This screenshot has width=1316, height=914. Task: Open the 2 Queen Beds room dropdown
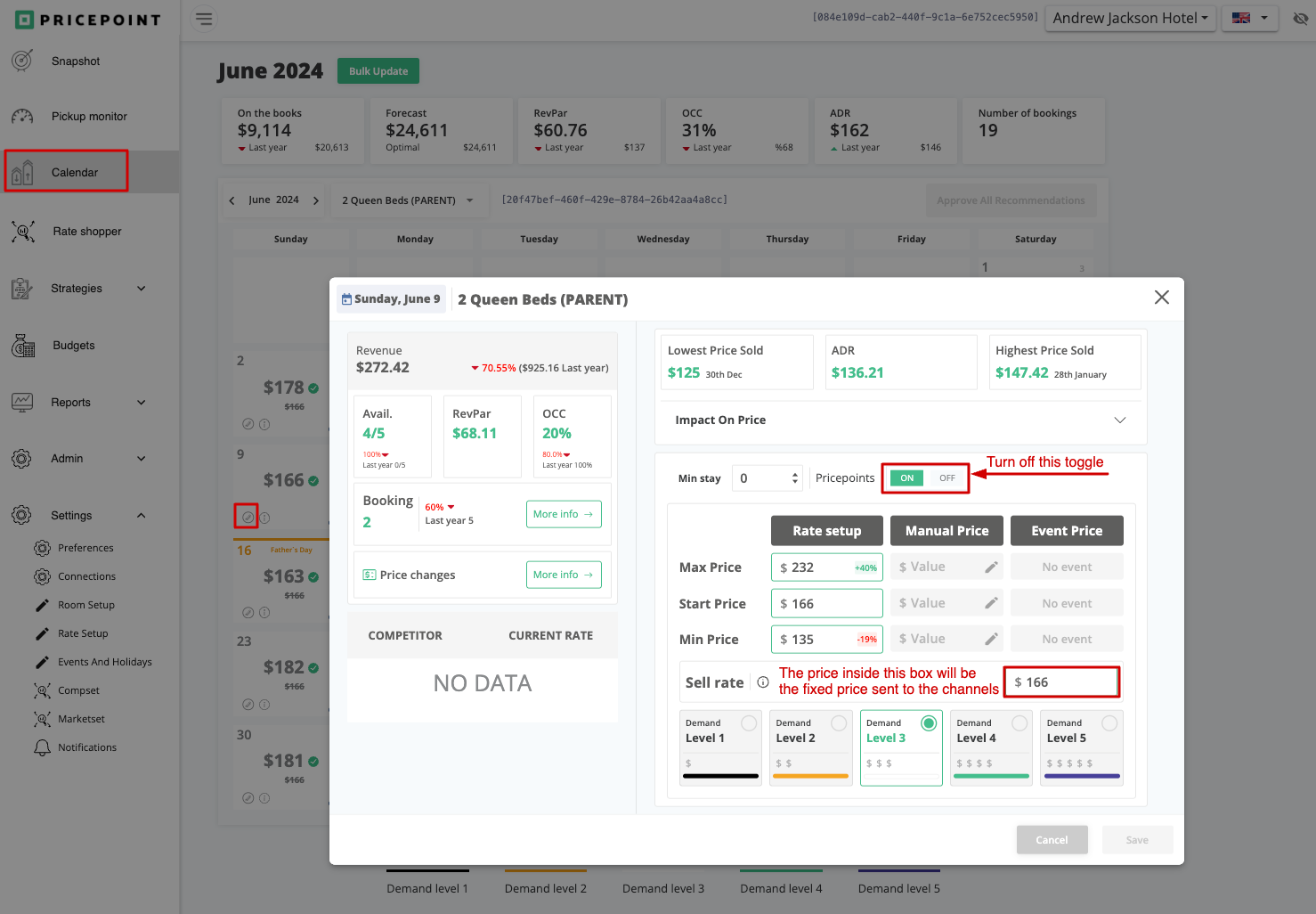[408, 200]
